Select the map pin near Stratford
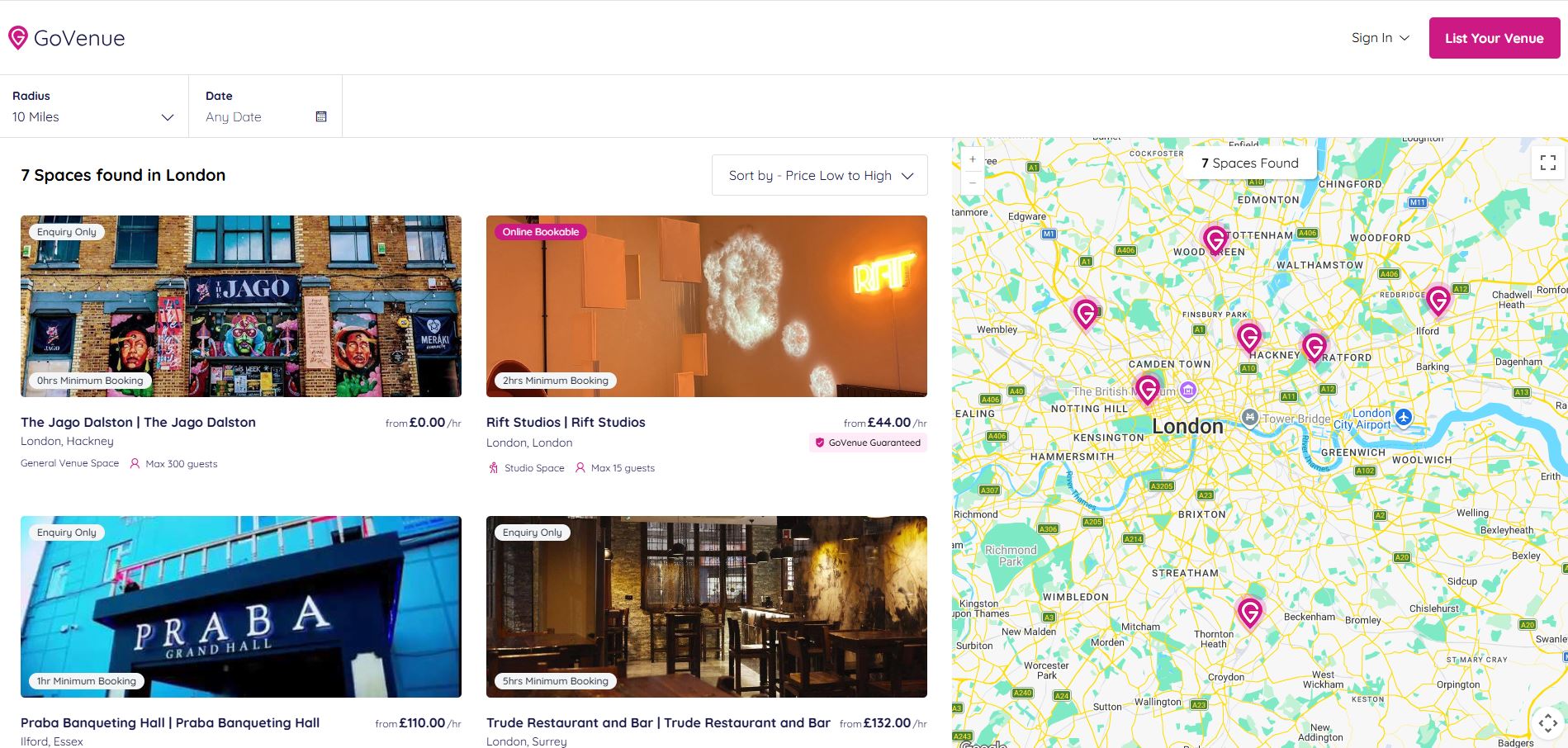This screenshot has height=748, width=1568. (1314, 347)
